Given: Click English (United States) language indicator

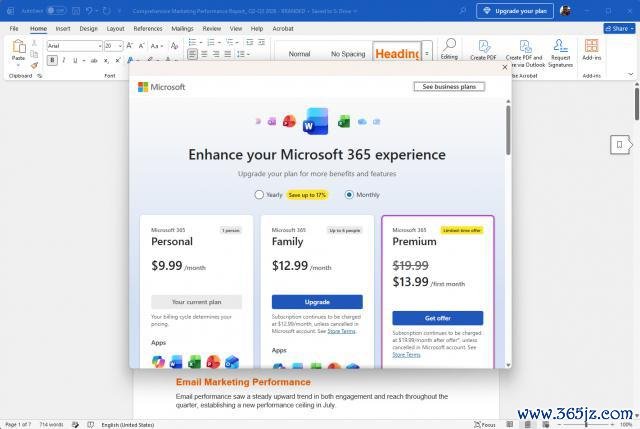Looking at the screenshot, I should pos(127,425).
